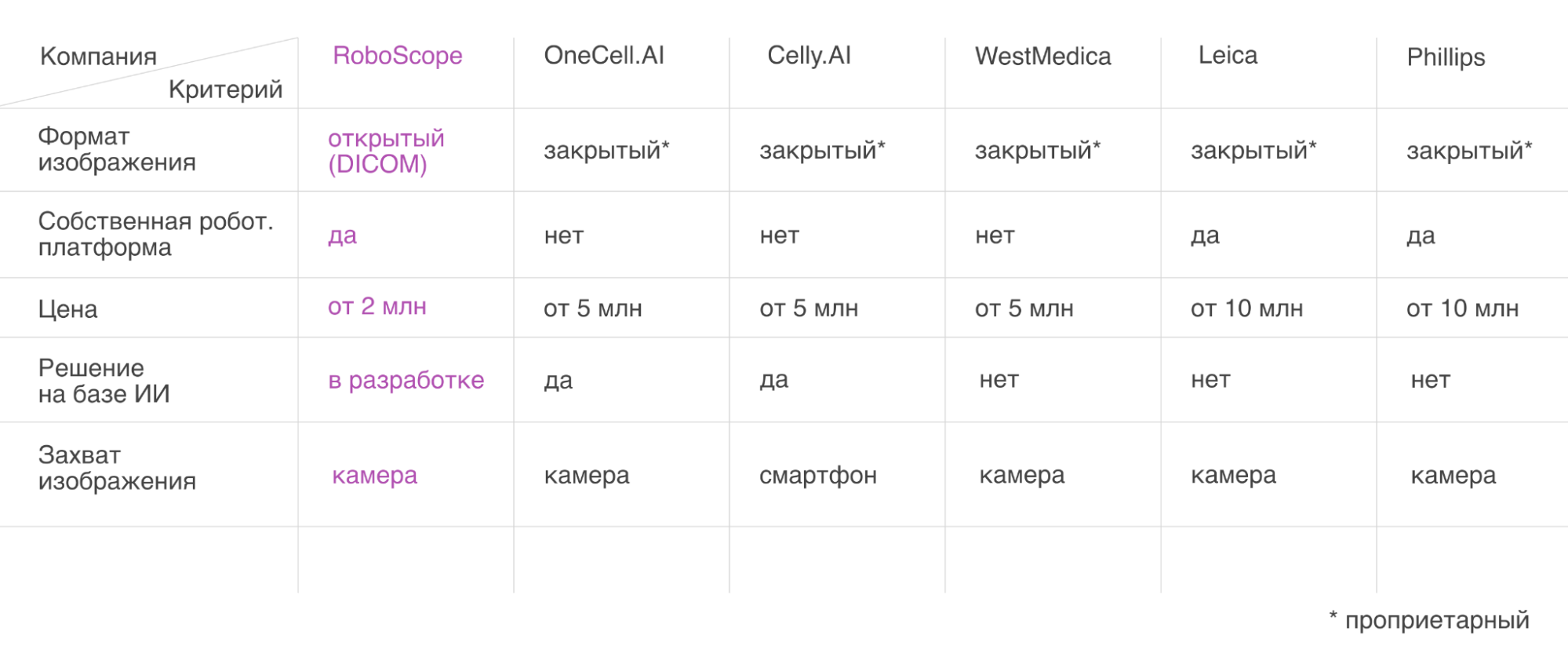Click the 'Цена' row label
The height and width of the screenshot is (657, 1568).
67,309
